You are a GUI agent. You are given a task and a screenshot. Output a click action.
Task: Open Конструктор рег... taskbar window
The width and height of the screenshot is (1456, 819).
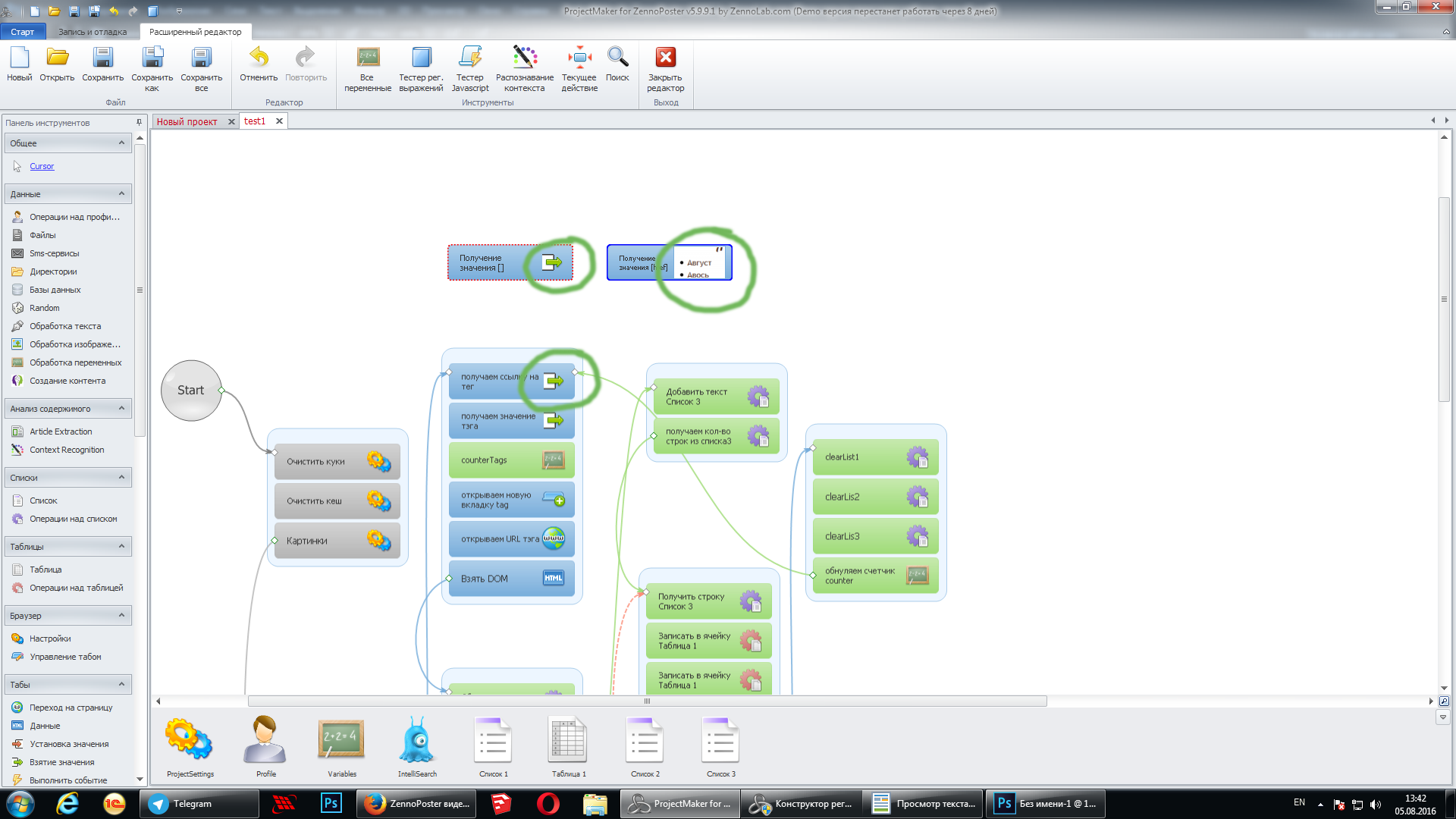pos(800,804)
